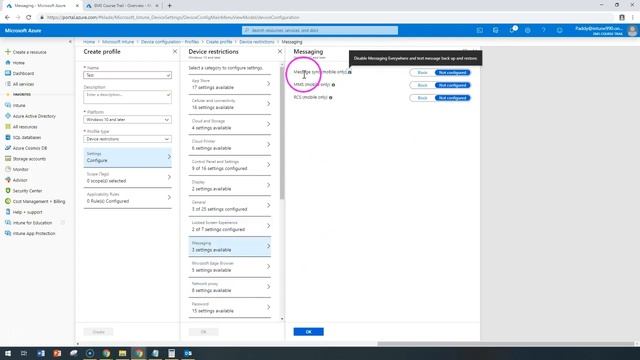Set Message sync to Not configured
The image size is (640, 360).
tap(452, 73)
